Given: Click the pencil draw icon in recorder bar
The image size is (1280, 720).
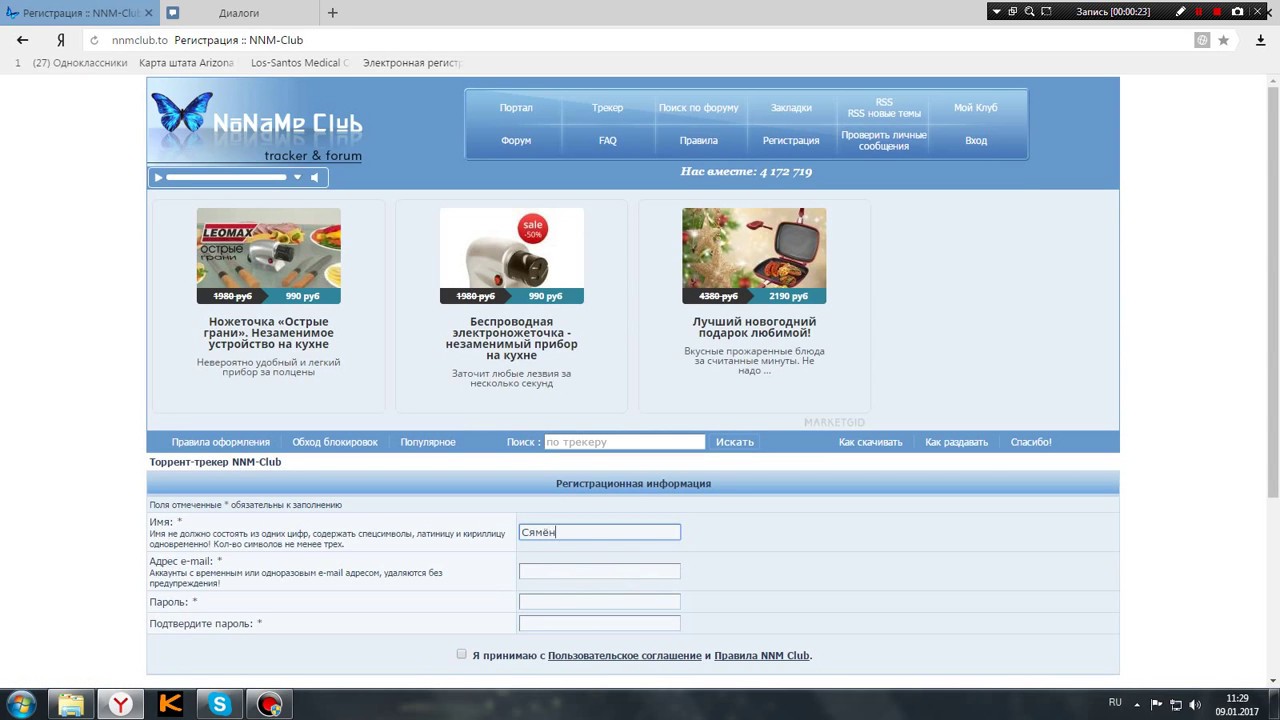Looking at the screenshot, I should click(x=1181, y=12).
